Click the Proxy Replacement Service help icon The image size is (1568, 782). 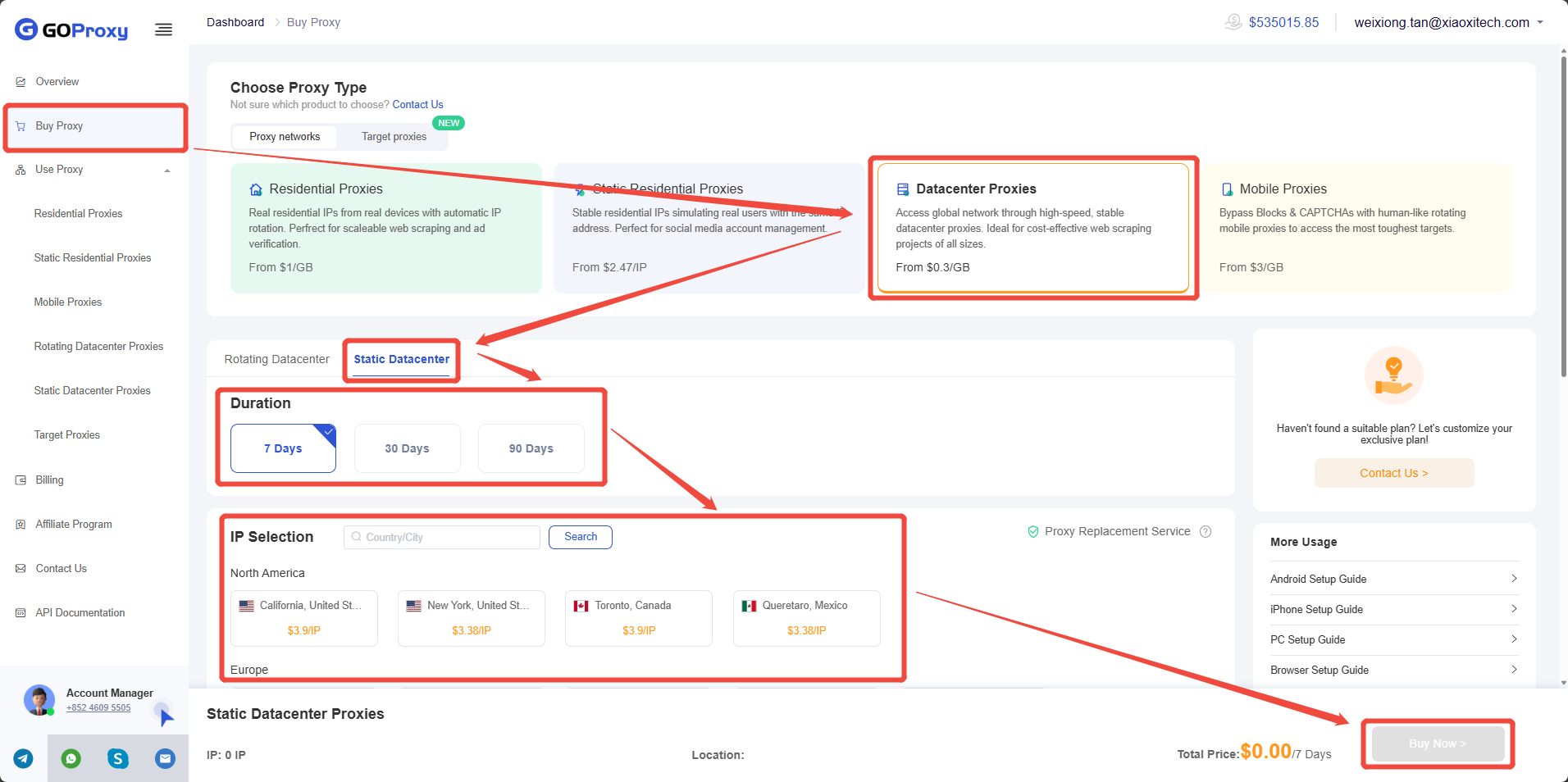1206,531
